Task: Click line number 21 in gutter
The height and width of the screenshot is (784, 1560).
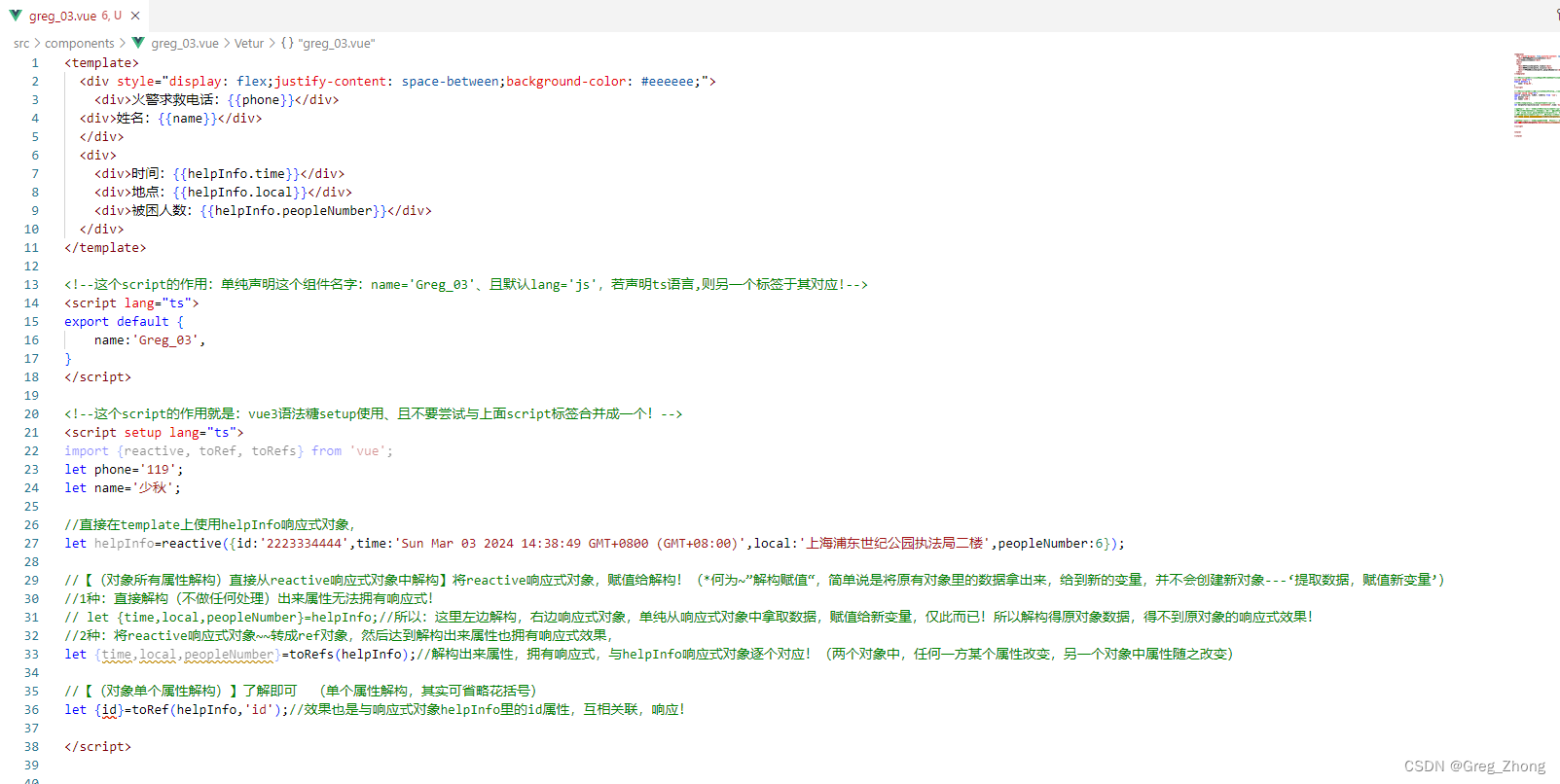Action: click(x=31, y=433)
